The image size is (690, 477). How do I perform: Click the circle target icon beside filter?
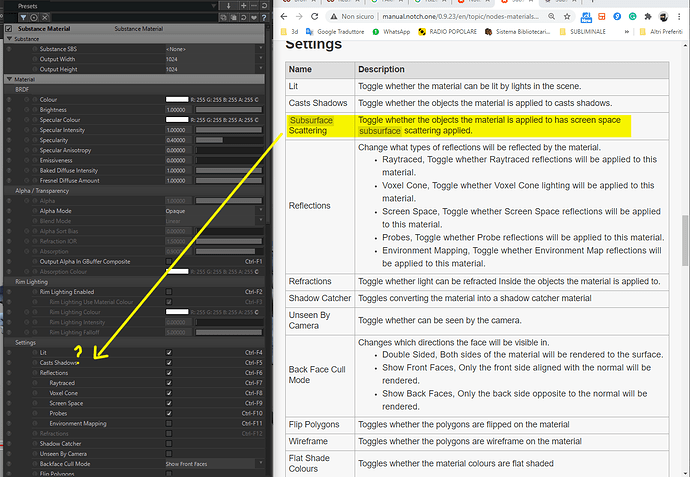point(34,18)
